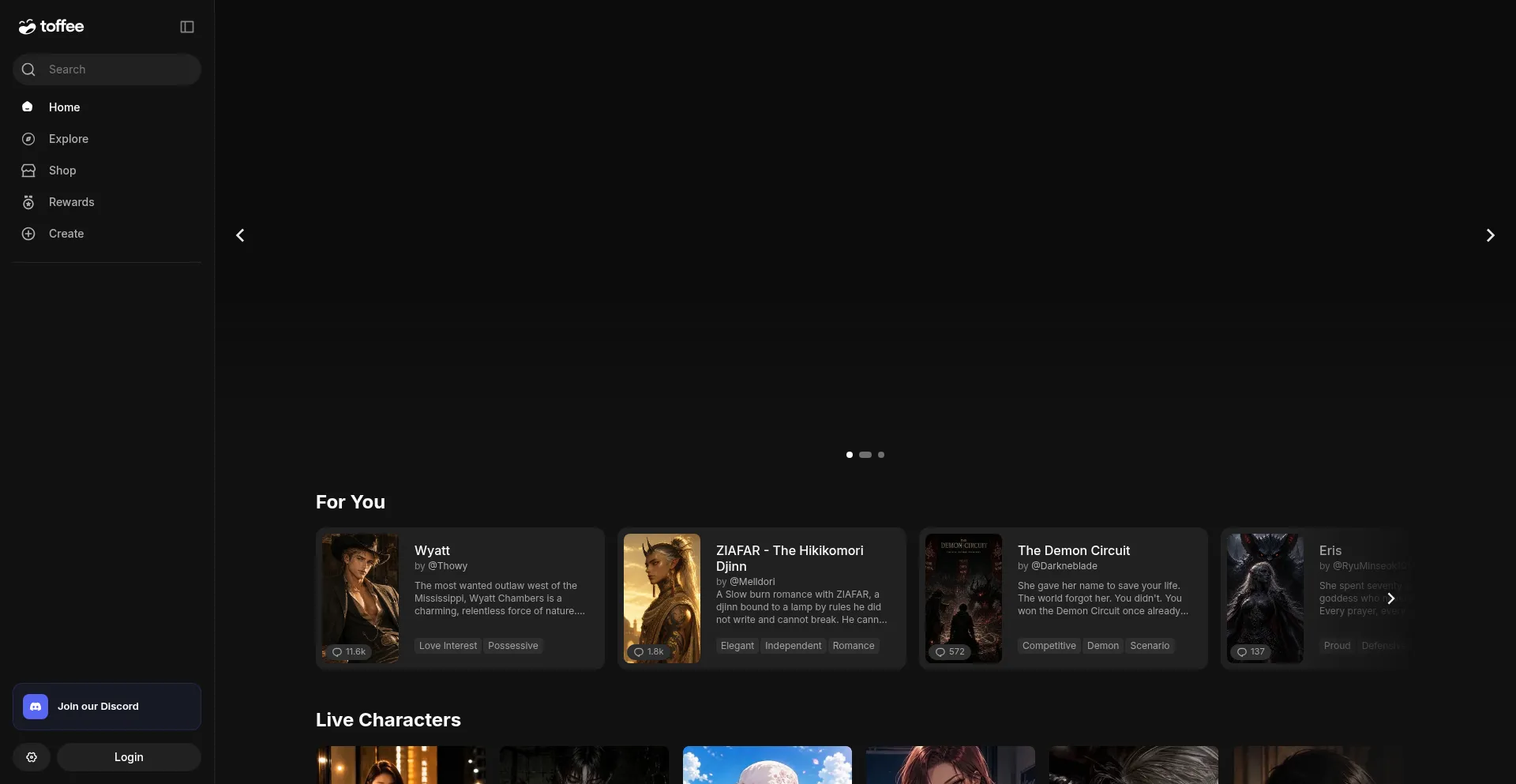The height and width of the screenshot is (784, 1516).
Task: Open settings with the gear icon
Action: 32,757
